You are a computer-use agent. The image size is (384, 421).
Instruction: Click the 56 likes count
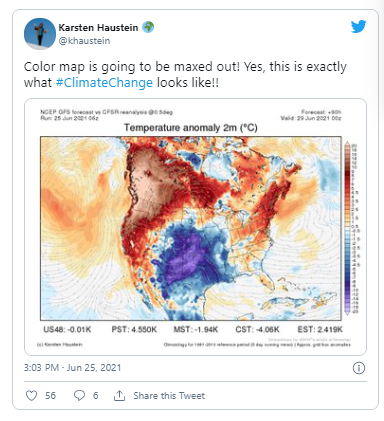coord(50,396)
